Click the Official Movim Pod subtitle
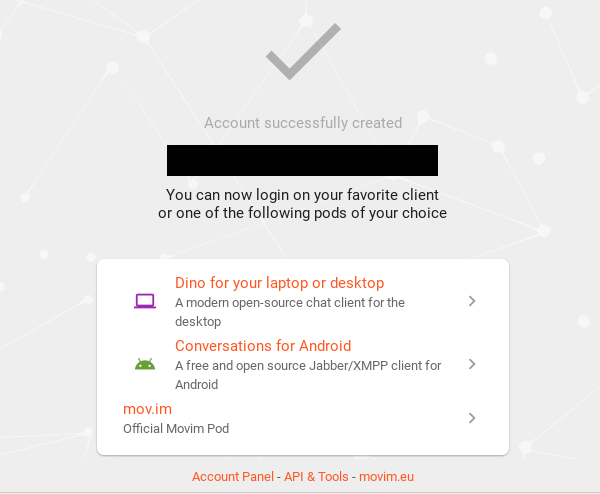This screenshot has width=600, height=494. [176, 428]
